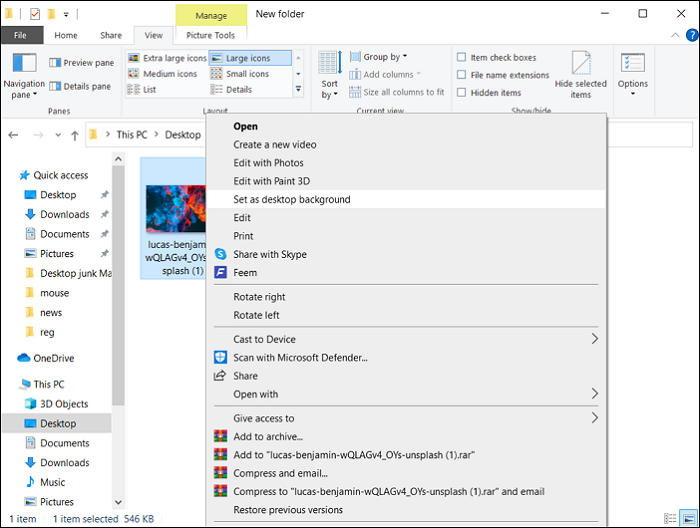Click This PC in address bar
This screenshot has width=700, height=528.
tap(132, 135)
